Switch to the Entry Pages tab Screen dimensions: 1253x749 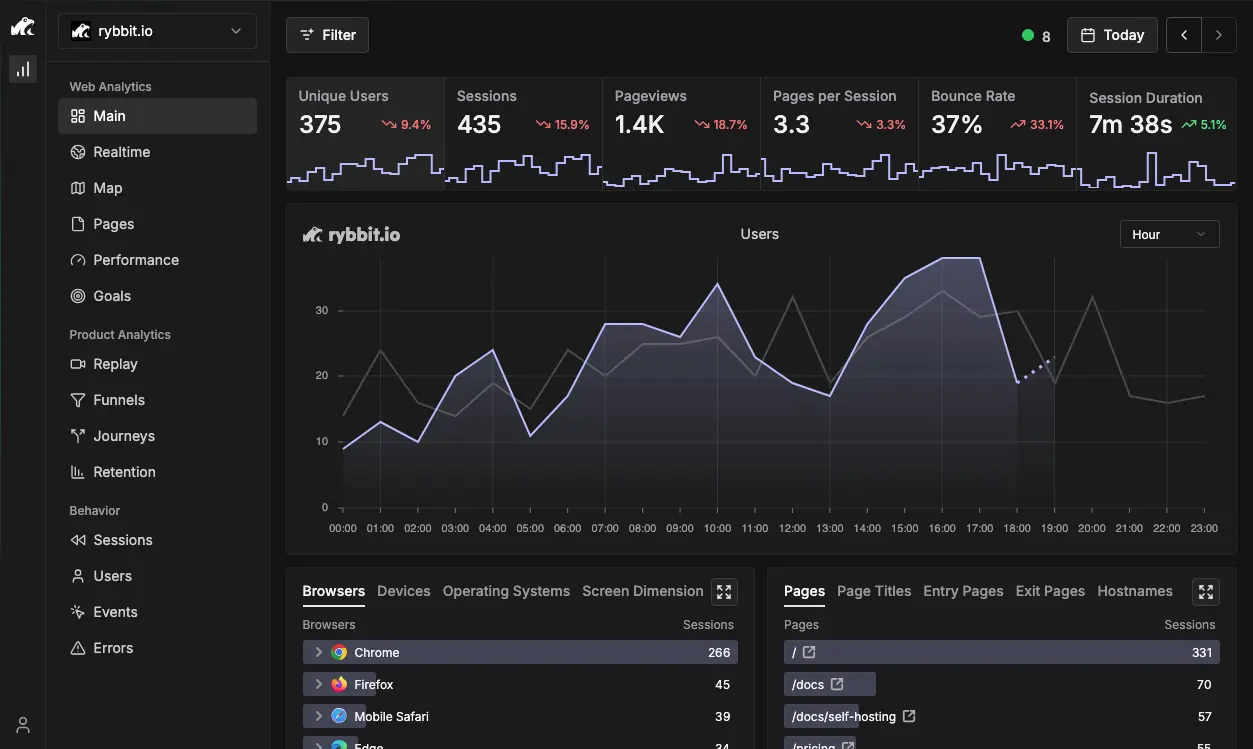coord(963,591)
